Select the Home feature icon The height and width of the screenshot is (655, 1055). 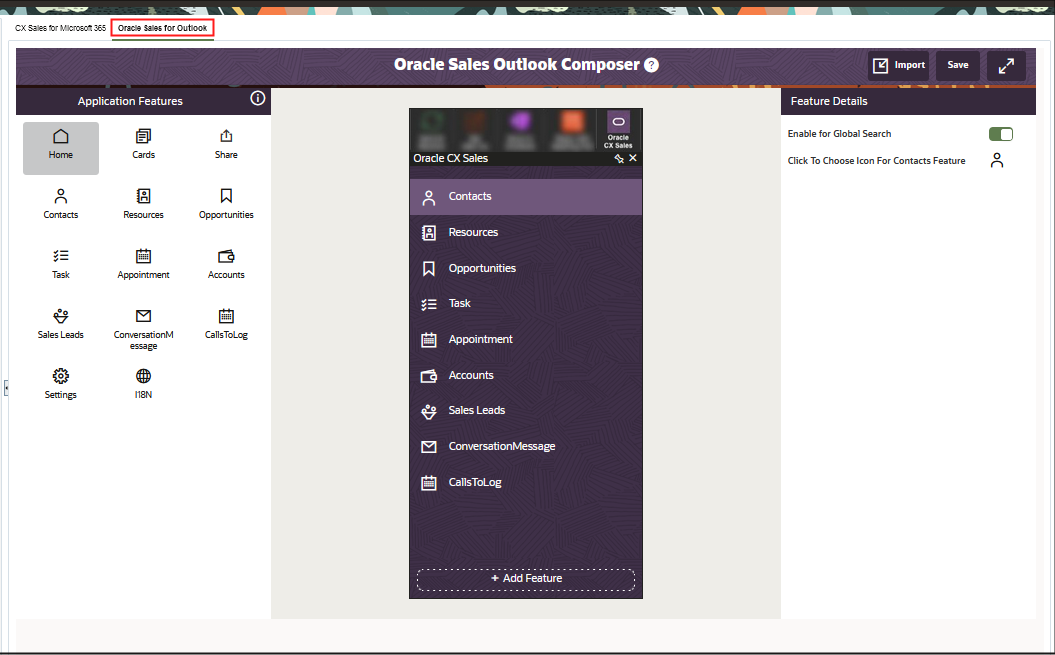61,148
